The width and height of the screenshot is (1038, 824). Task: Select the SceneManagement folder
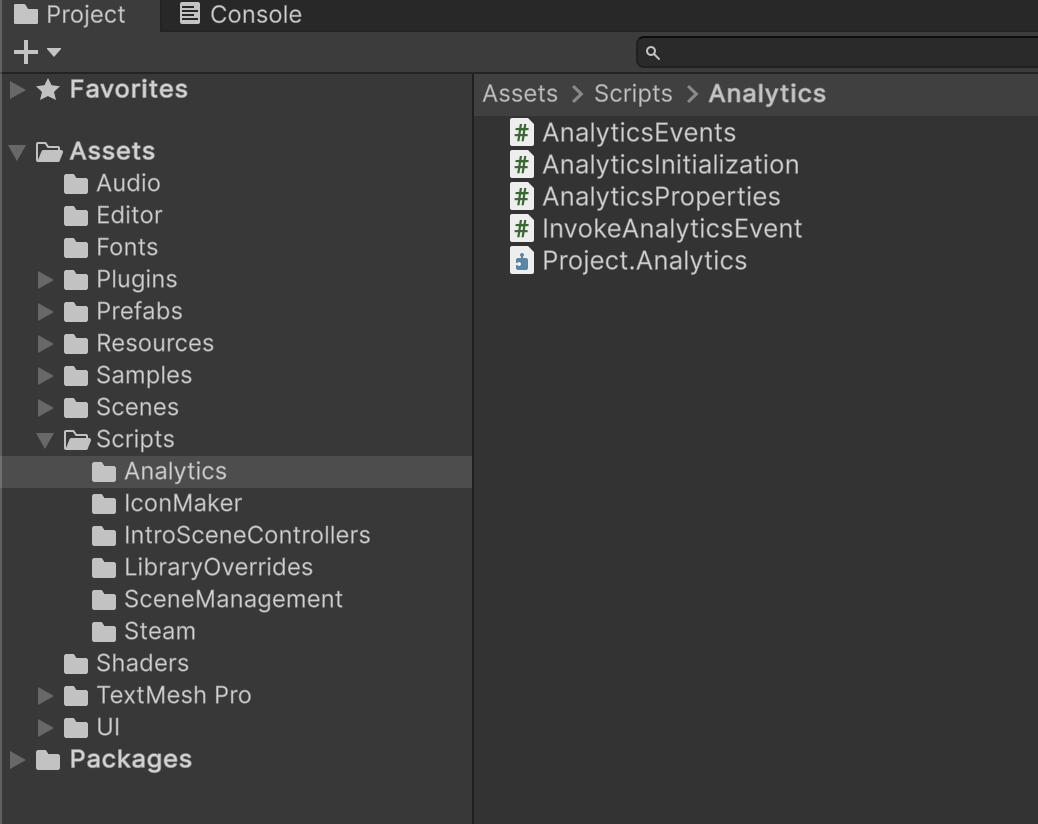pyautogui.click(x=232, y=599)
